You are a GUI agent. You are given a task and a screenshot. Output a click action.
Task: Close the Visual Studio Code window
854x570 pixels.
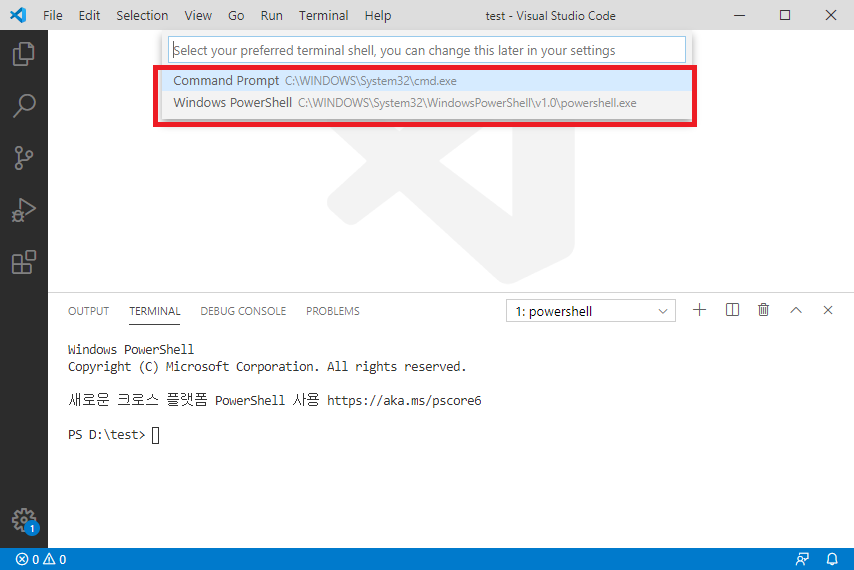pyautogui.click(x=831, y=15)
